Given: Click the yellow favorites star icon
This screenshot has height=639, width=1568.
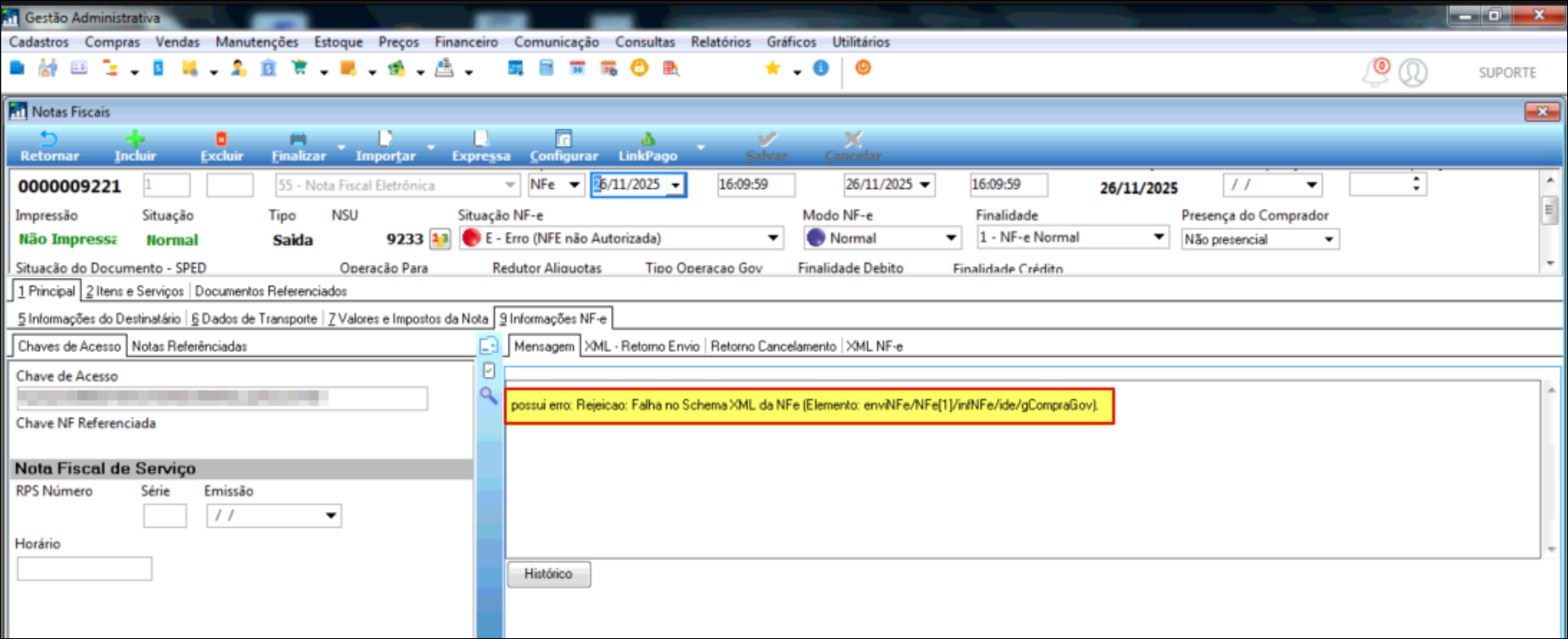Looking at the screenshot, I should (x=772, y=69).
